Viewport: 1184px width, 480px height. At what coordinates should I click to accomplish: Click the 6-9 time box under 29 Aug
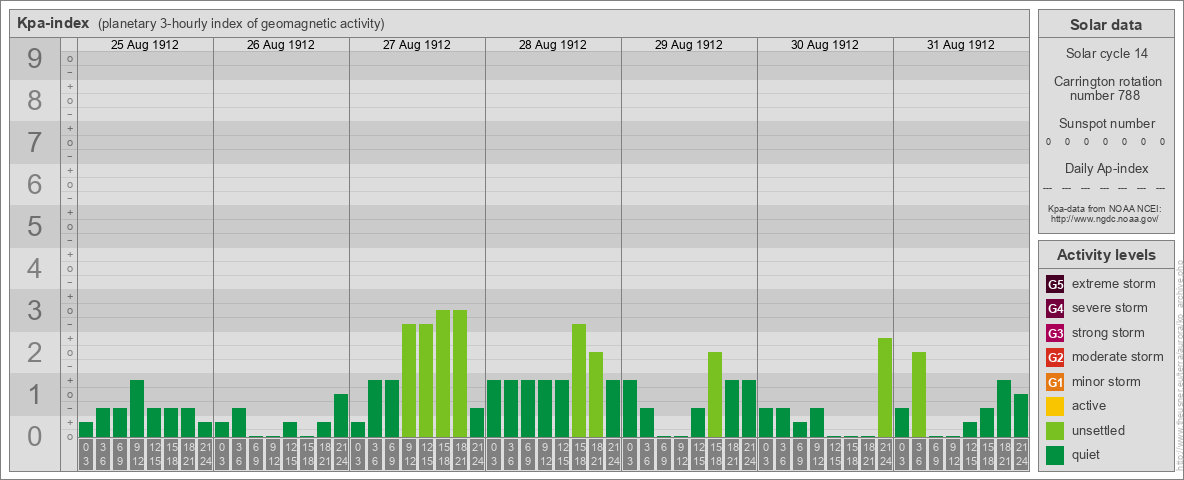point(664,455)
